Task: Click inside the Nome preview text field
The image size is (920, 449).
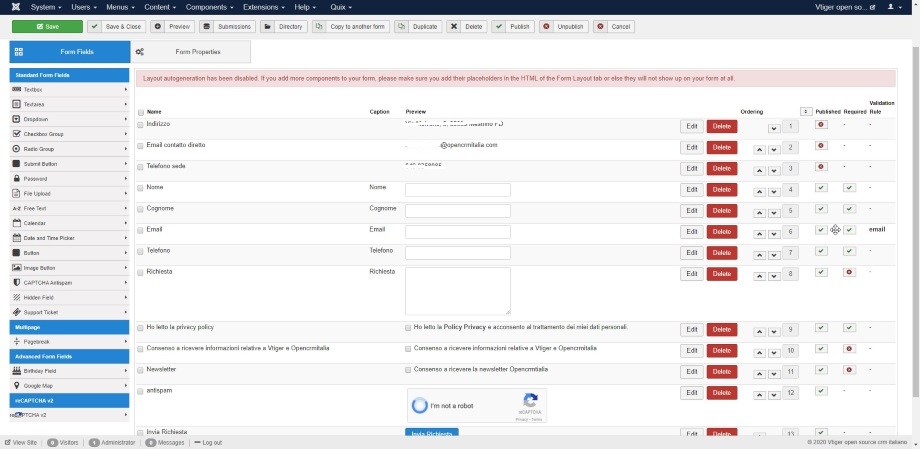Action: [x=458, y=189]
